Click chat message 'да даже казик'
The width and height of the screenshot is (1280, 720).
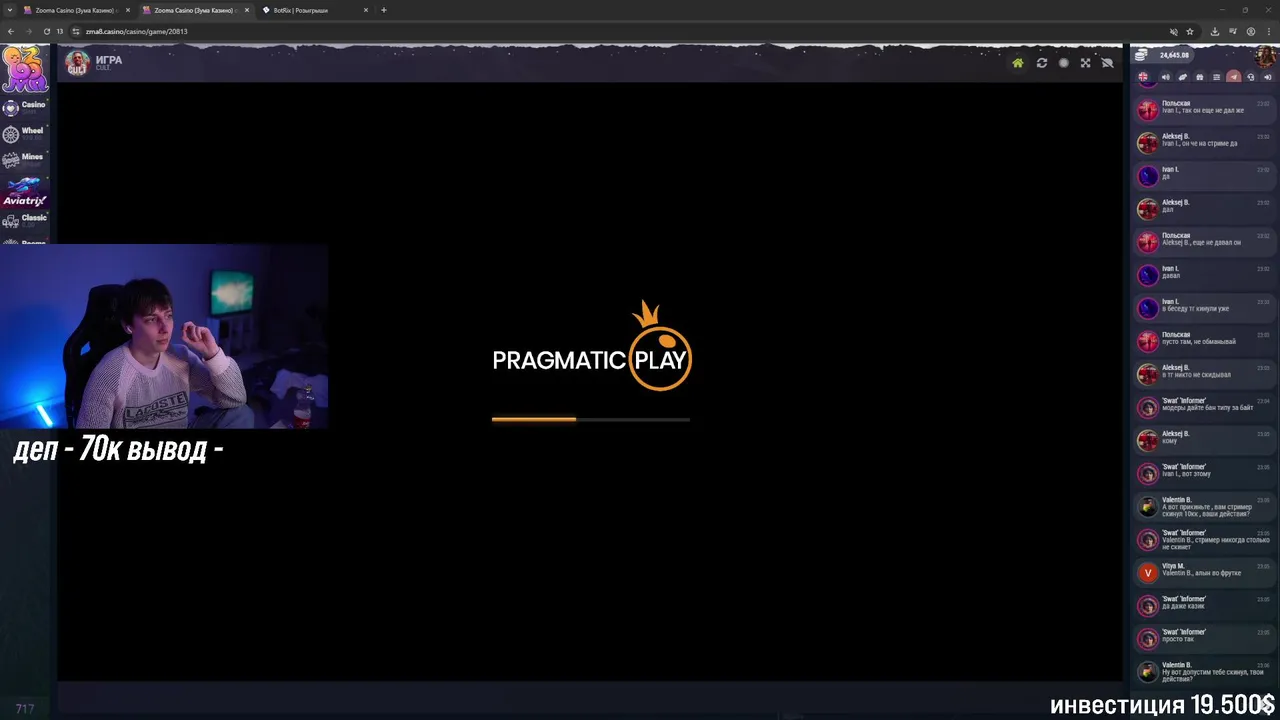coord(1183,606)
